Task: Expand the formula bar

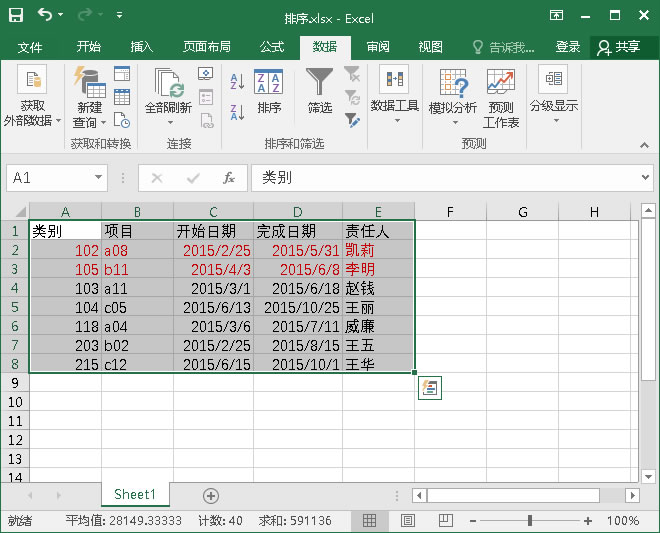Action: [645, 178]
